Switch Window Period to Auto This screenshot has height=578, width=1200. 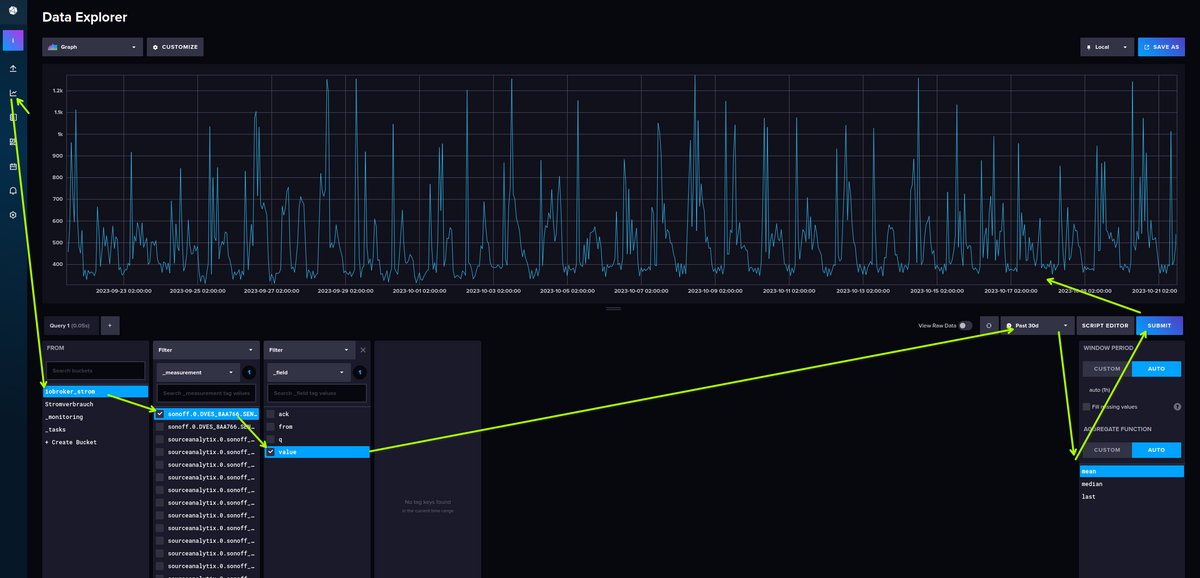pos(1155,369)
